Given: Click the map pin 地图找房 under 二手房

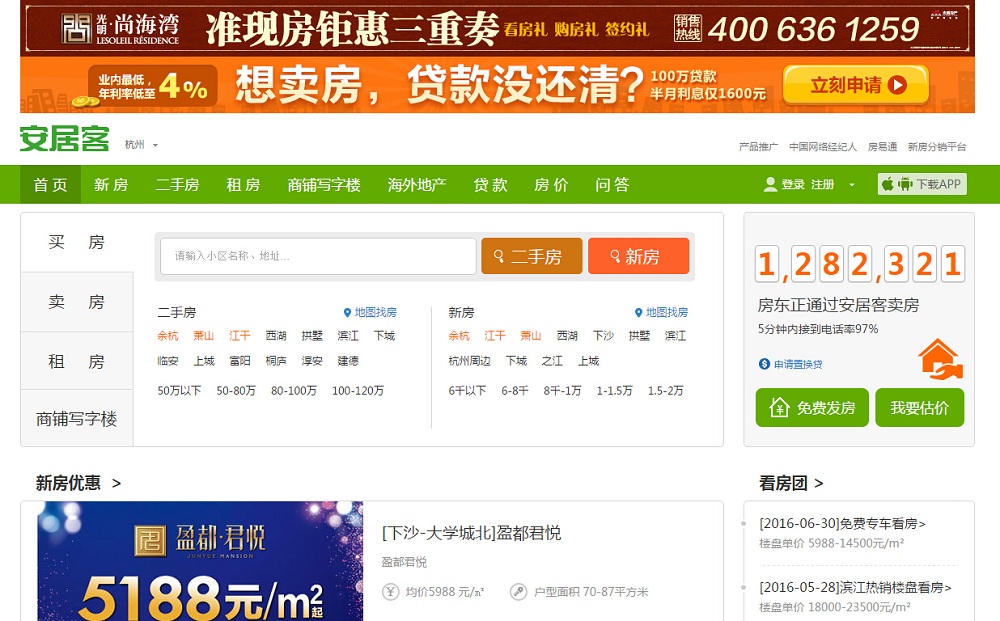Looking at the screenshot, I should coord(370,312).
